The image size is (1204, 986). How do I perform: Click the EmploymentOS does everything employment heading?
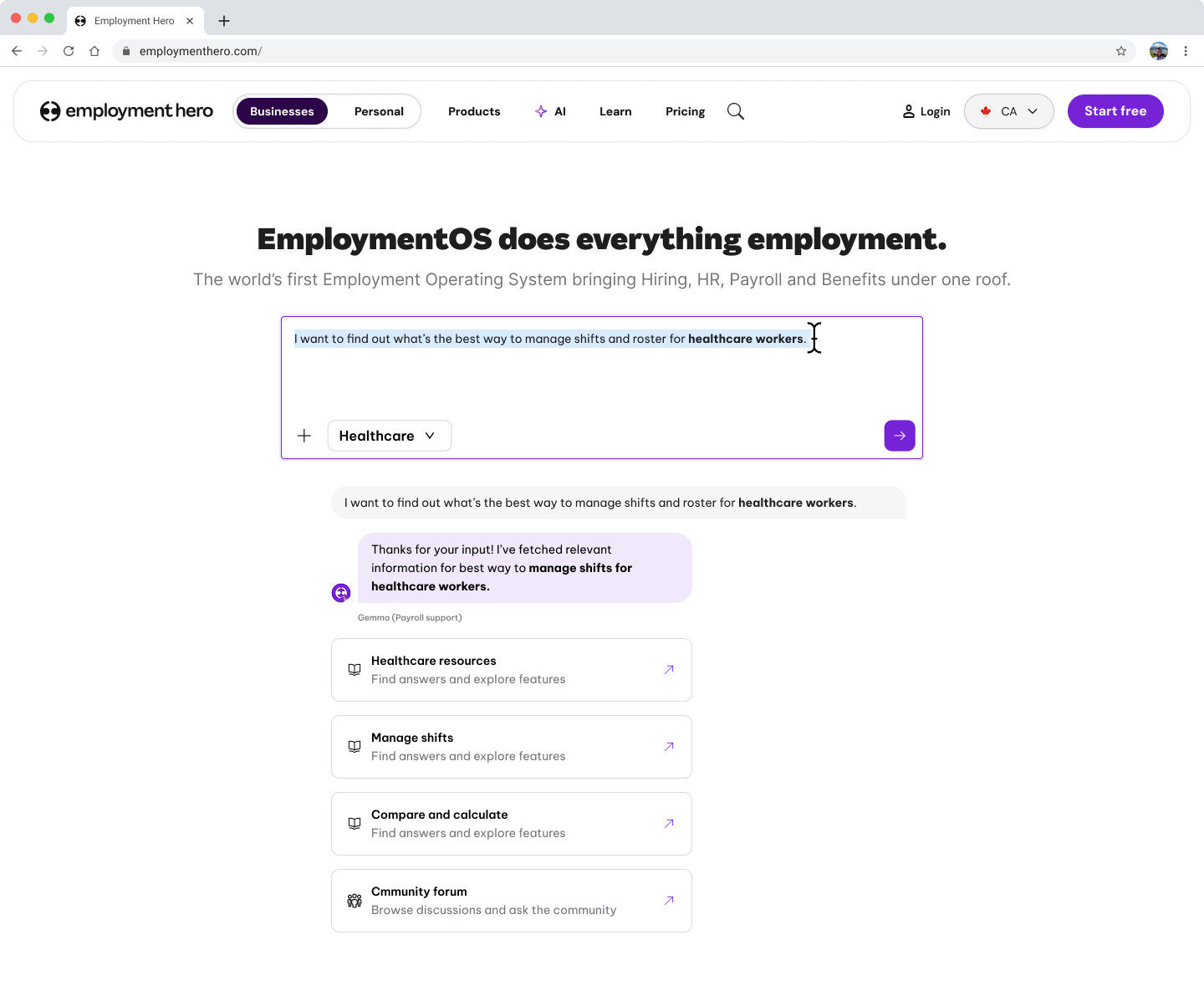pyautogui.click(x=602, y=239)
